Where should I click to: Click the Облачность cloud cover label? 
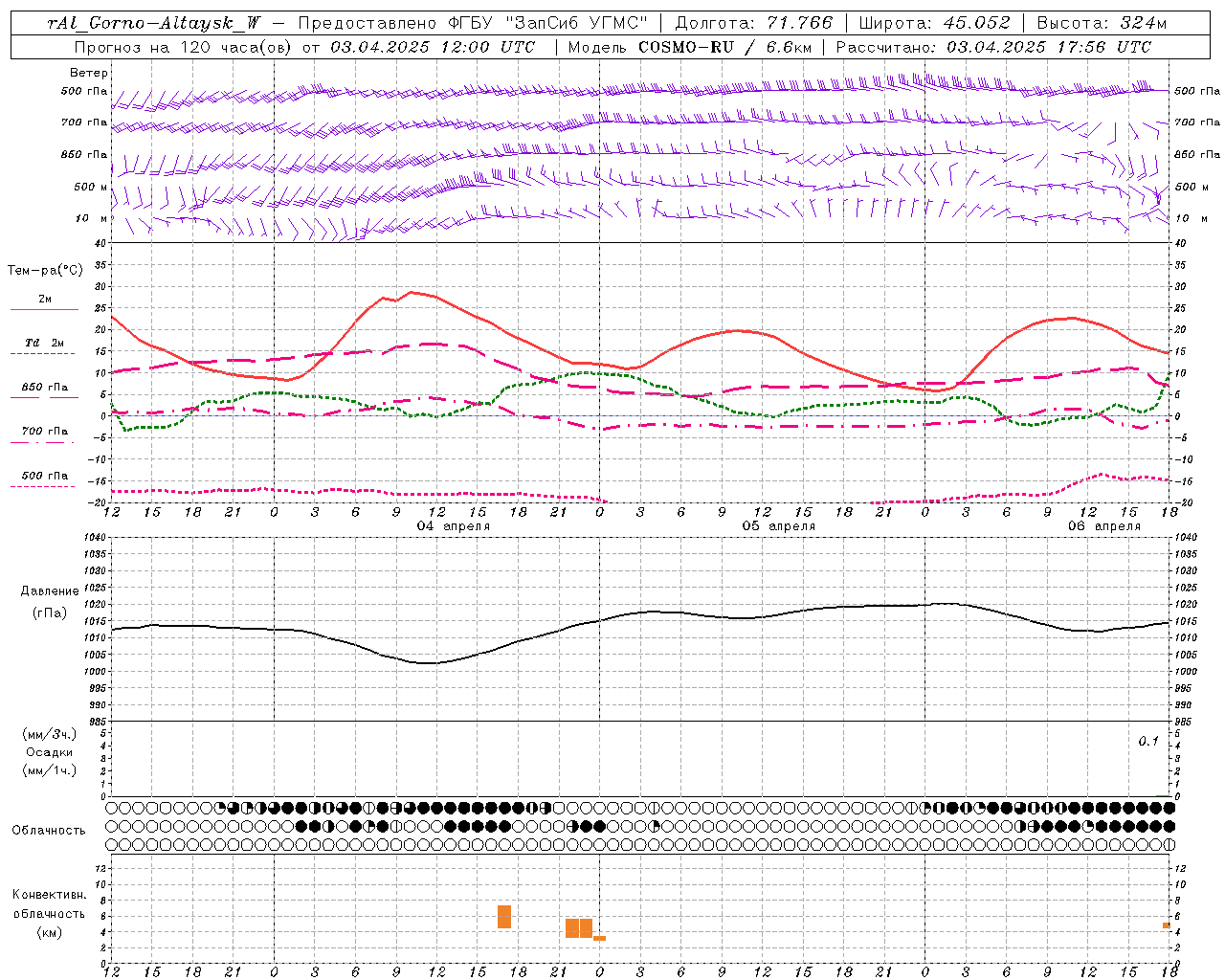point(49,830)
